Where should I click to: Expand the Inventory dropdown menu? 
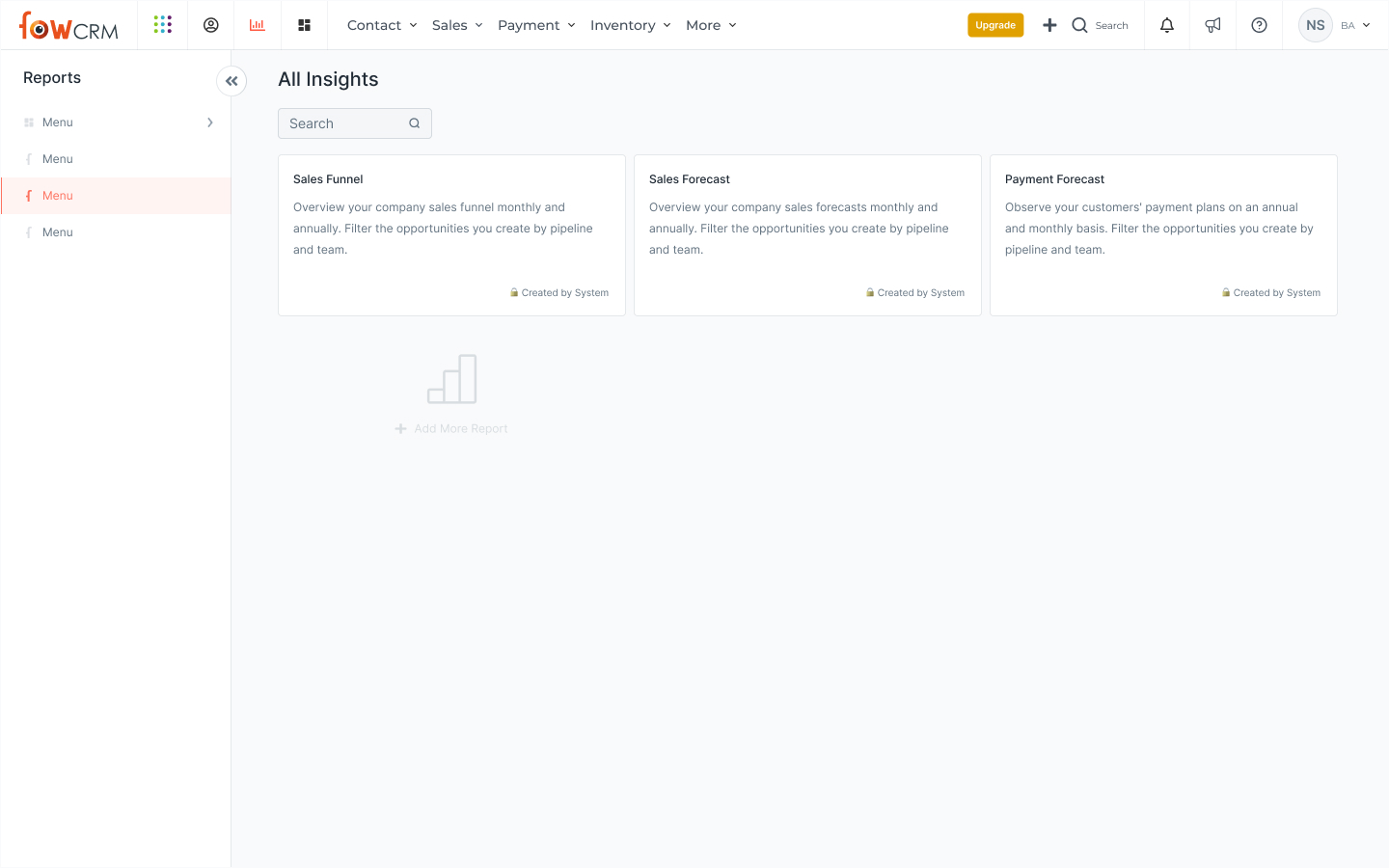[630, 25]
